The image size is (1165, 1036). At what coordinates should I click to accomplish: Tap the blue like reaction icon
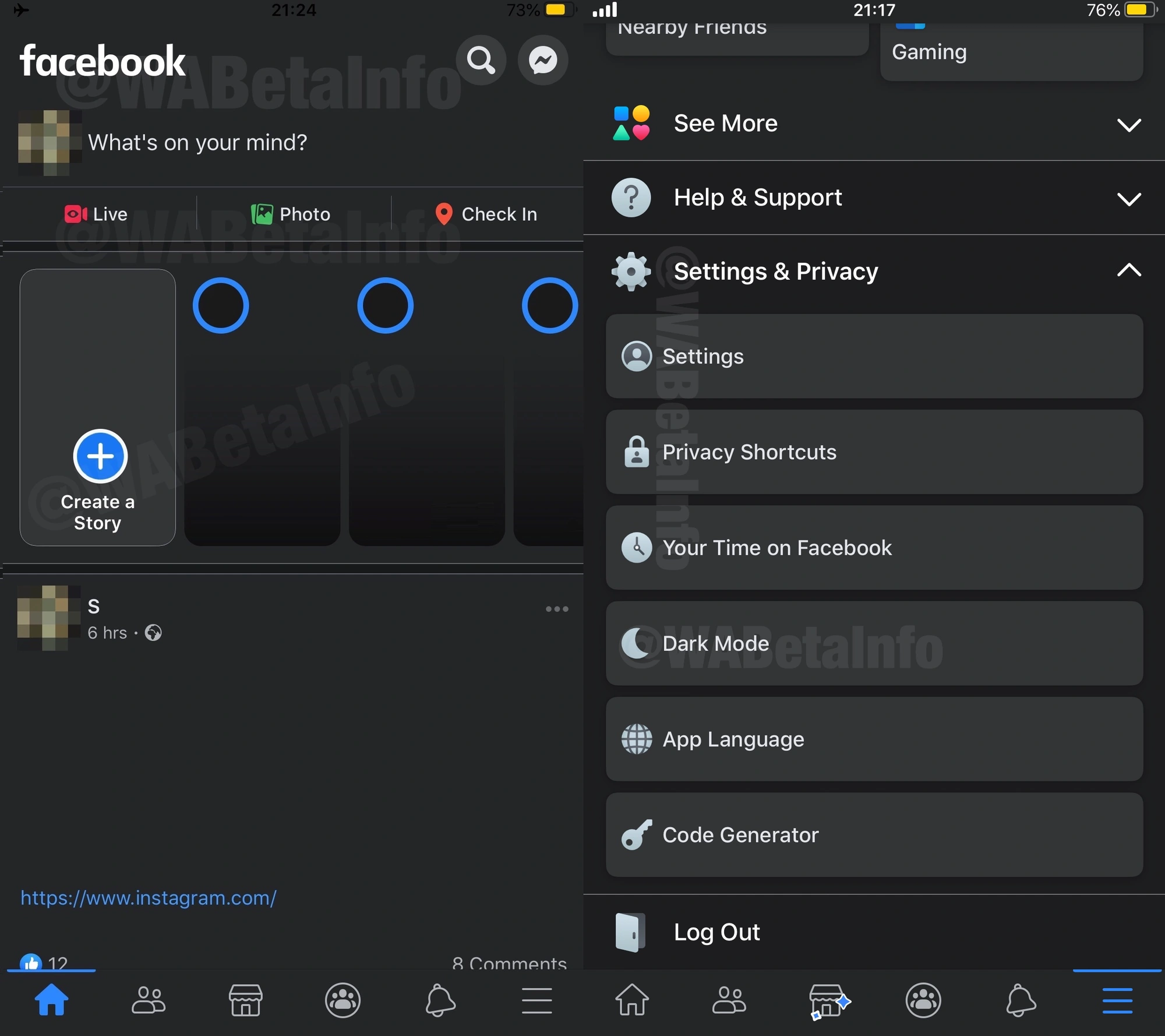[31, 962]
